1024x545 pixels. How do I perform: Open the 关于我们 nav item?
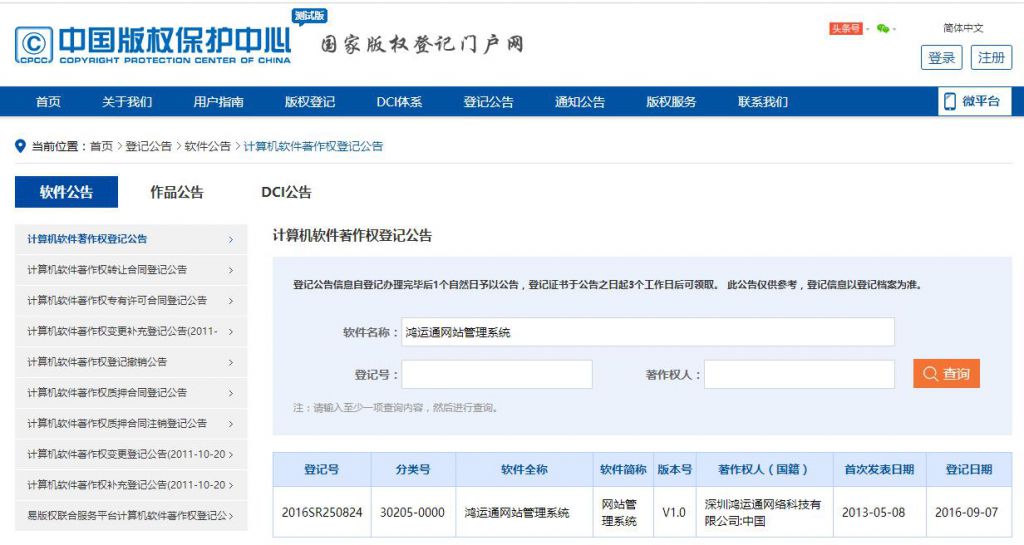point(127,102)
